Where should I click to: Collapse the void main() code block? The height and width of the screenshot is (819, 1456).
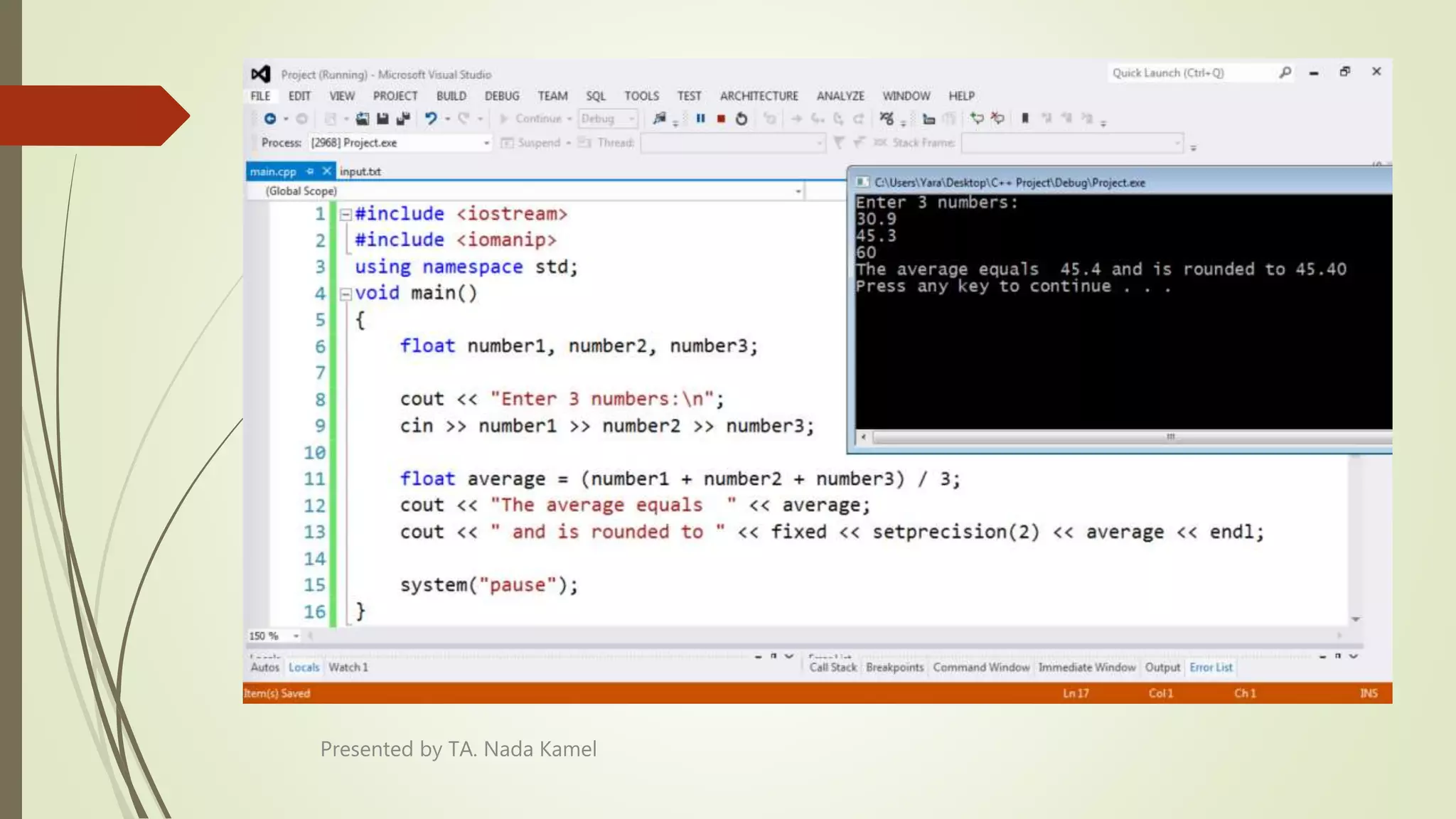point(346,294)
